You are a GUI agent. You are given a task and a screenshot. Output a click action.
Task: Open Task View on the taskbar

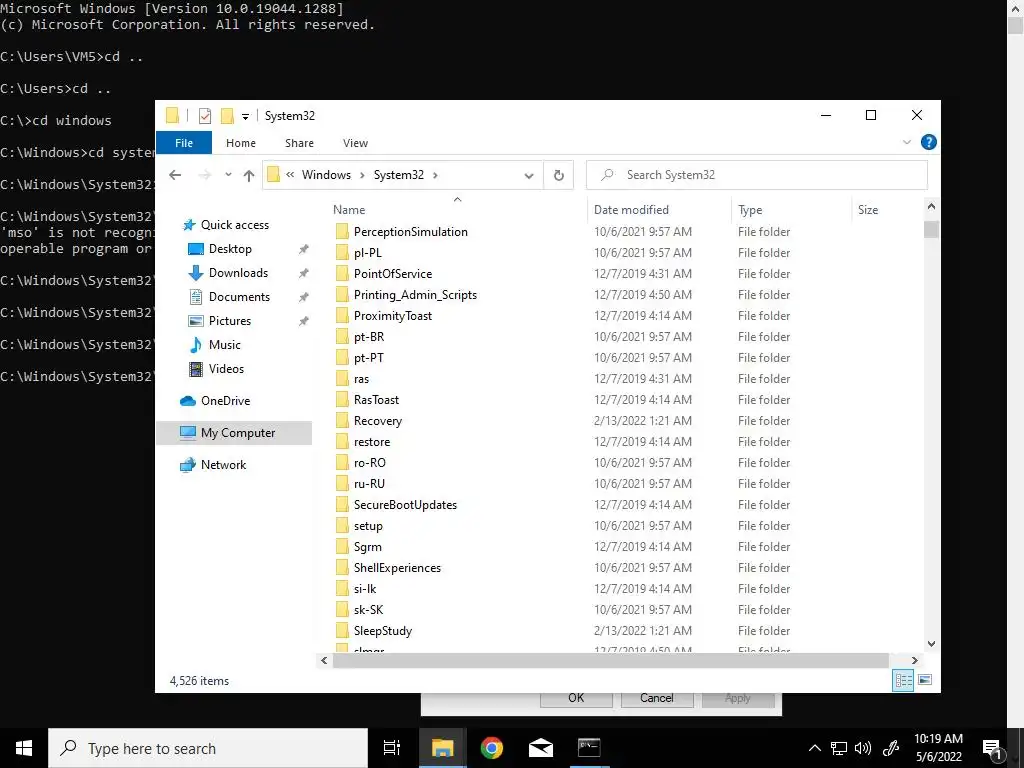392,748
